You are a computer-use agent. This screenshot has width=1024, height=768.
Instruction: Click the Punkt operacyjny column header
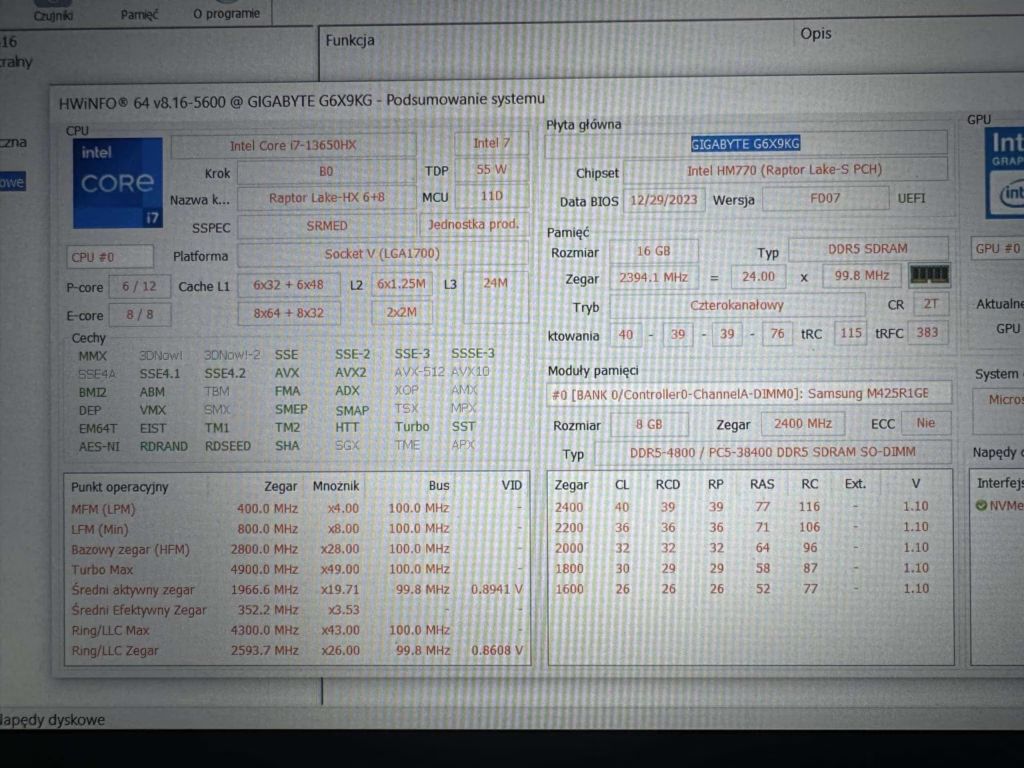[x=120, y=487]
